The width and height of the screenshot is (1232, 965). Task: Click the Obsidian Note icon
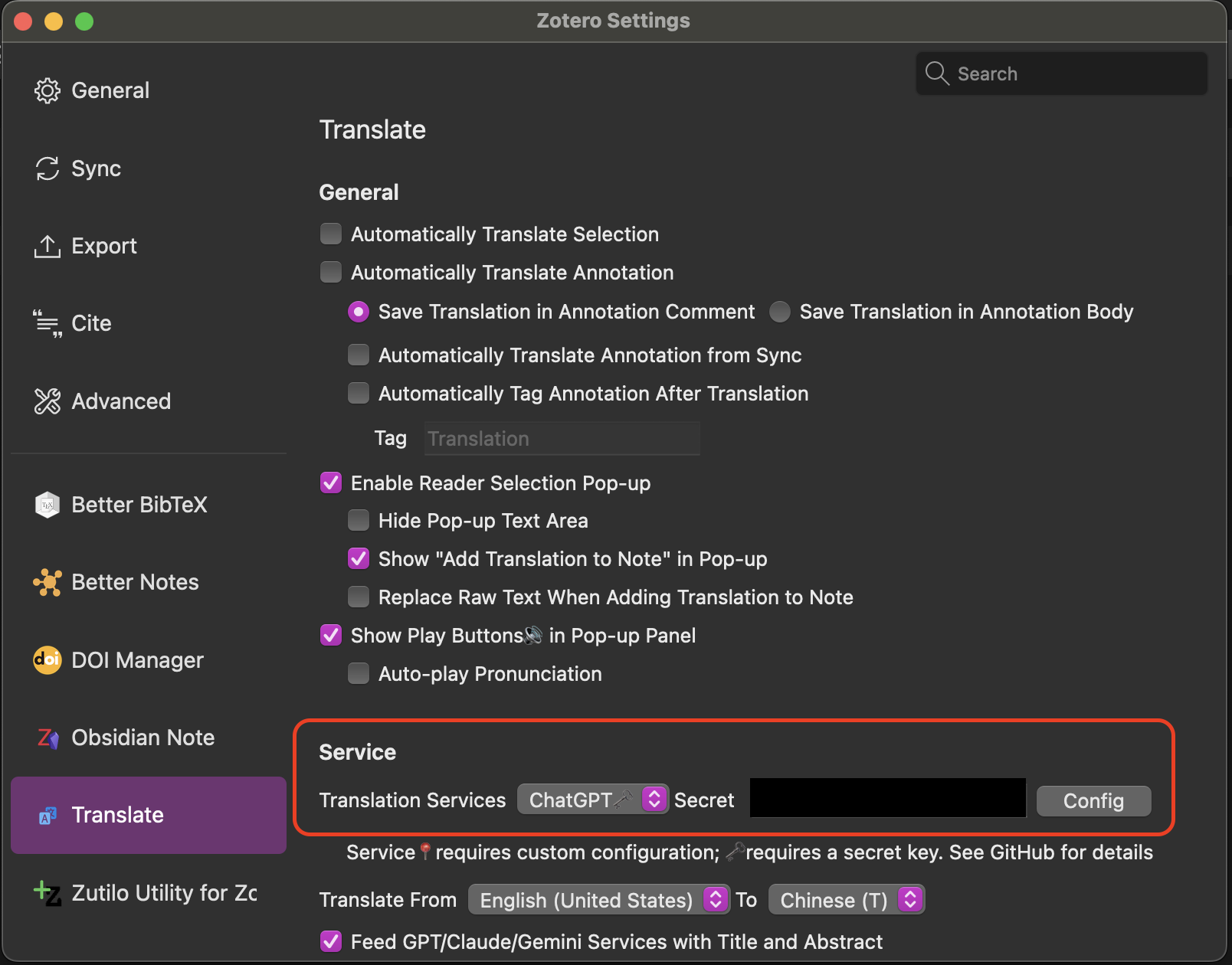(x=47, y=738)
